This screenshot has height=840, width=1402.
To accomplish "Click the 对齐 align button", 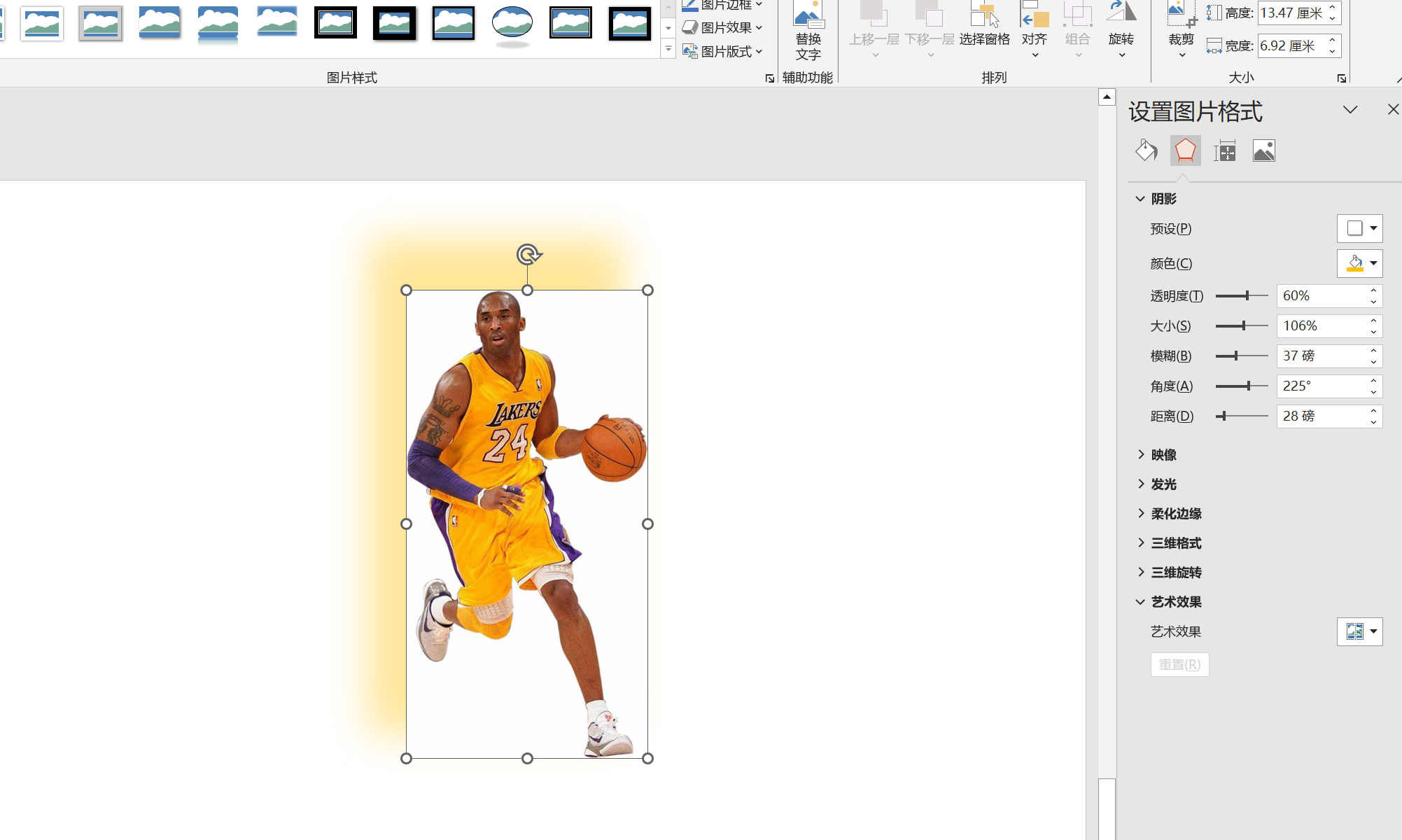I will [x=1034, y=31].
